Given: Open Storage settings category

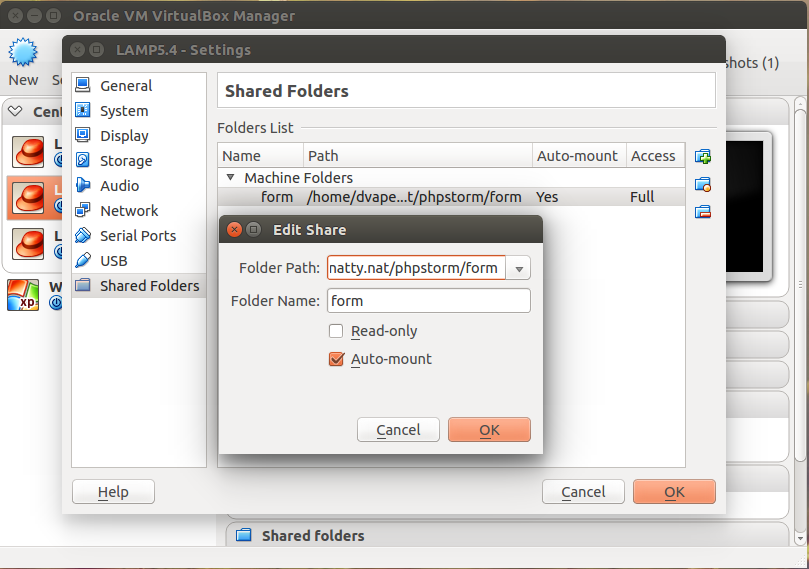Looking at the screenshot, I should 138,160.
